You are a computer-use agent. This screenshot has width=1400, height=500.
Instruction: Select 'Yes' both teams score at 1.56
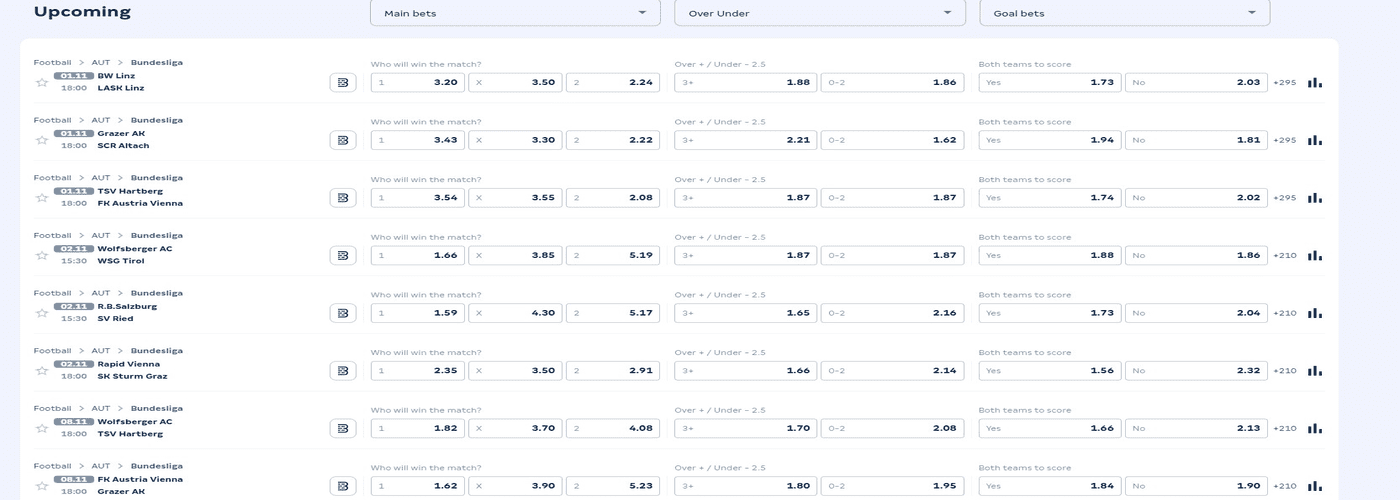[1049, 370]
